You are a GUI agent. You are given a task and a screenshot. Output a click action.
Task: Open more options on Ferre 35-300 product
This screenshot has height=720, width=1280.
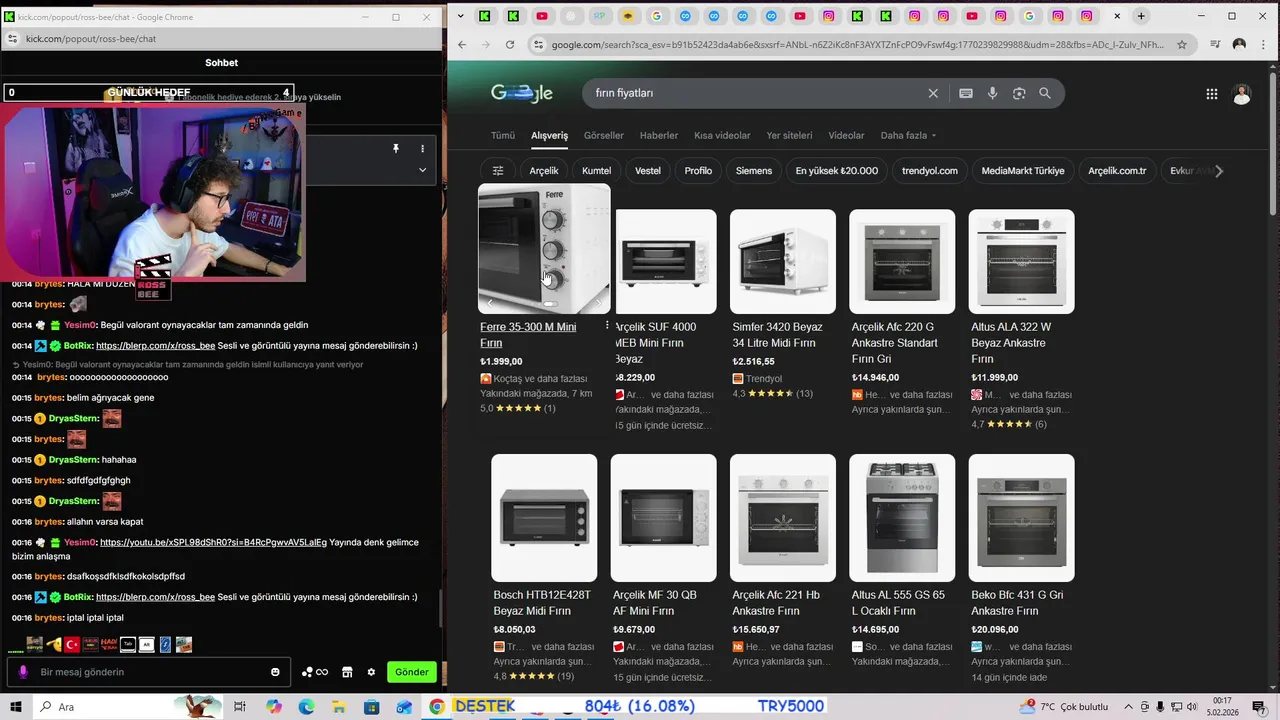coord(607,327)
